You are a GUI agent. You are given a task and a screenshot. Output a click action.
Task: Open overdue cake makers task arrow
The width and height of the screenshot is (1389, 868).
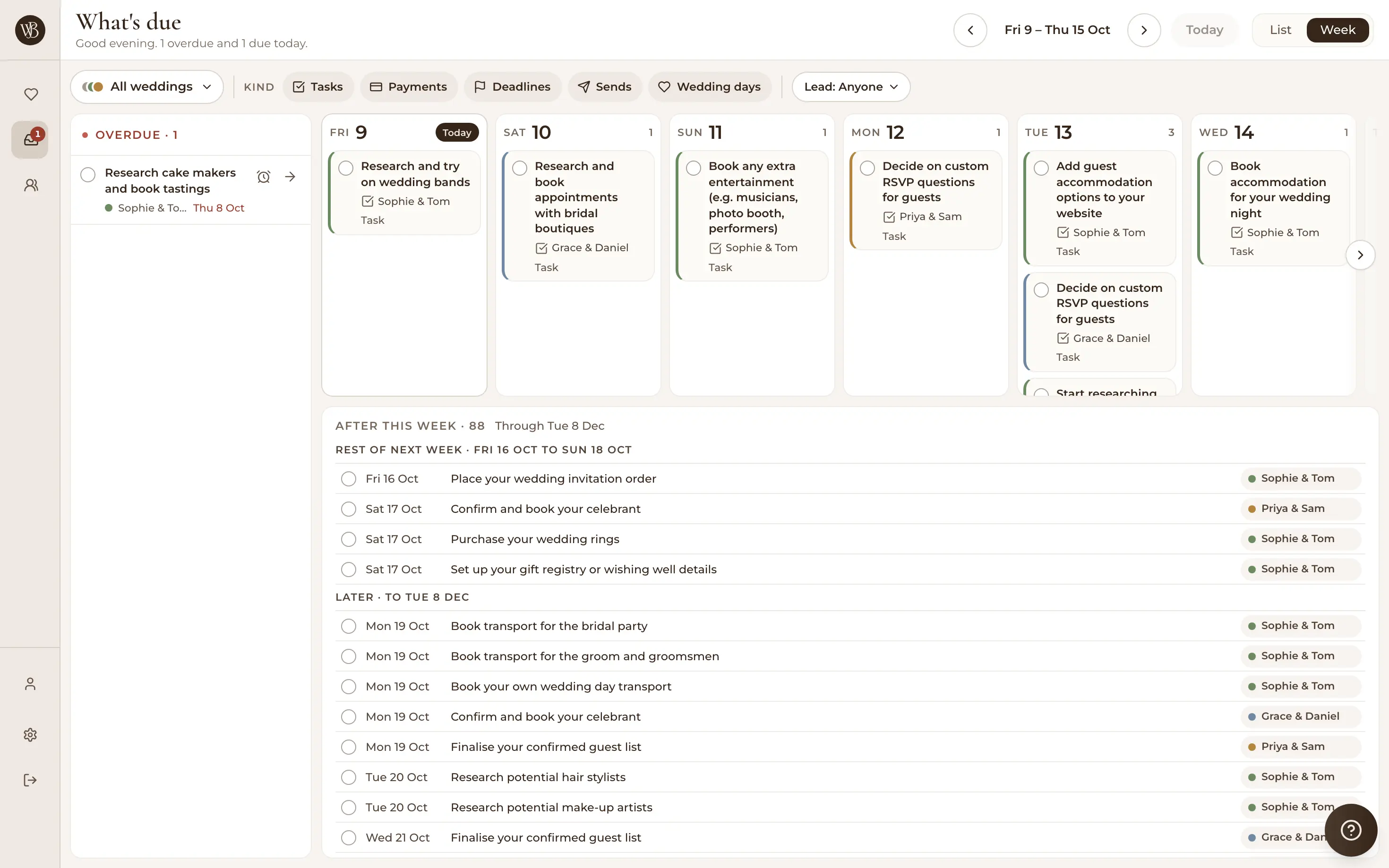click(291, 177)
